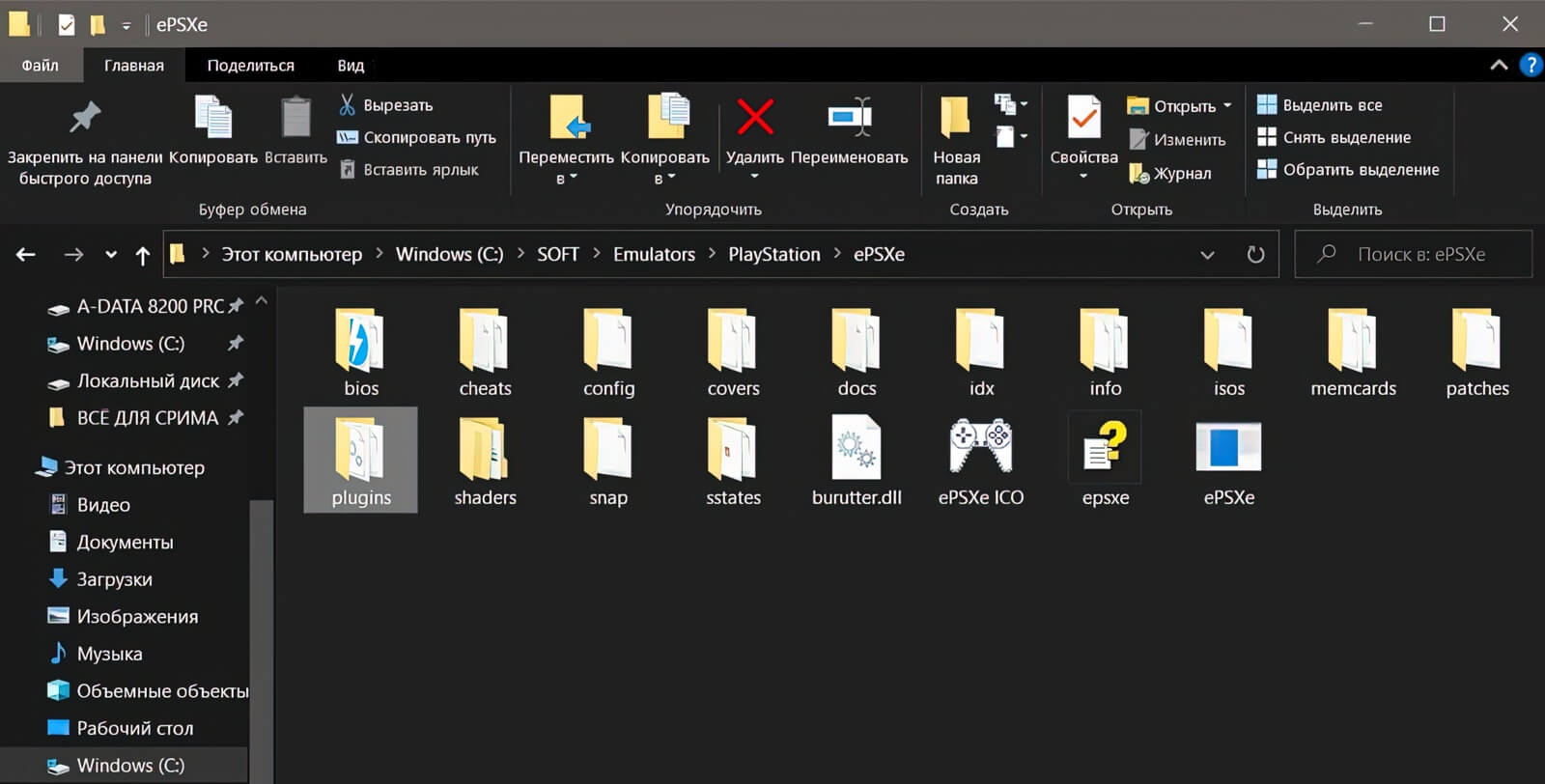The image size is (1545, 784).
Task: Go back with the back arrow
Action: pos(26,255)
